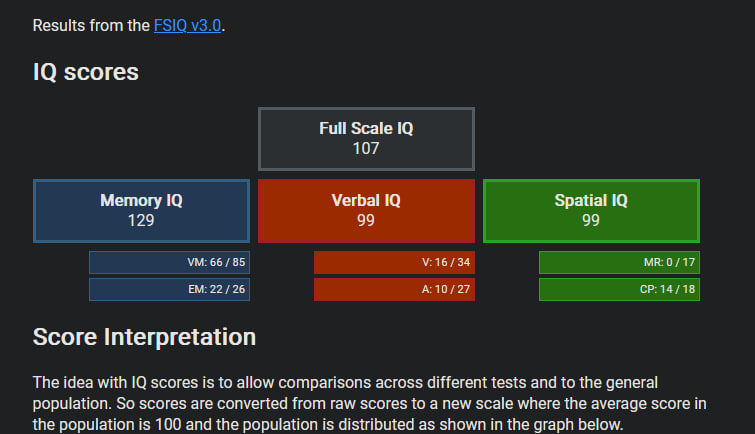Click the IQ scores heading

pyautogui.click(x=86, y=72)
